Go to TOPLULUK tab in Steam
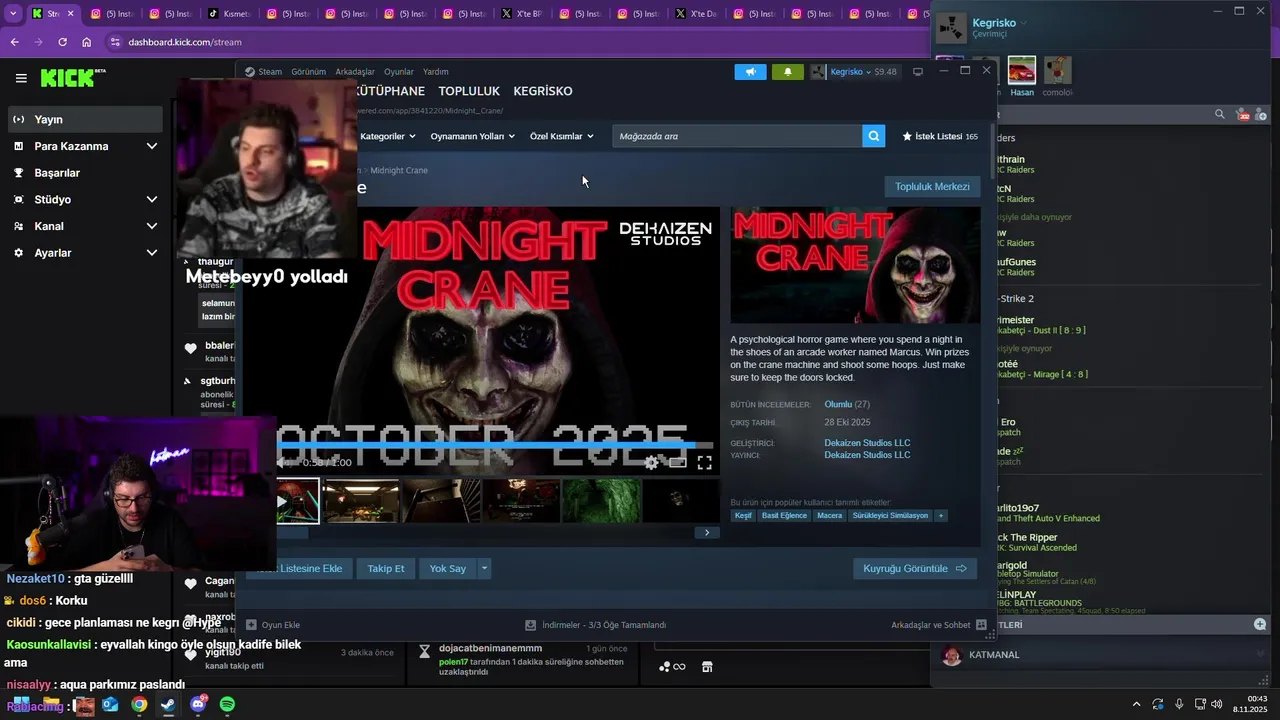Image resolution: width=1280 pixels, height=720 pixels. coord(469,91)
